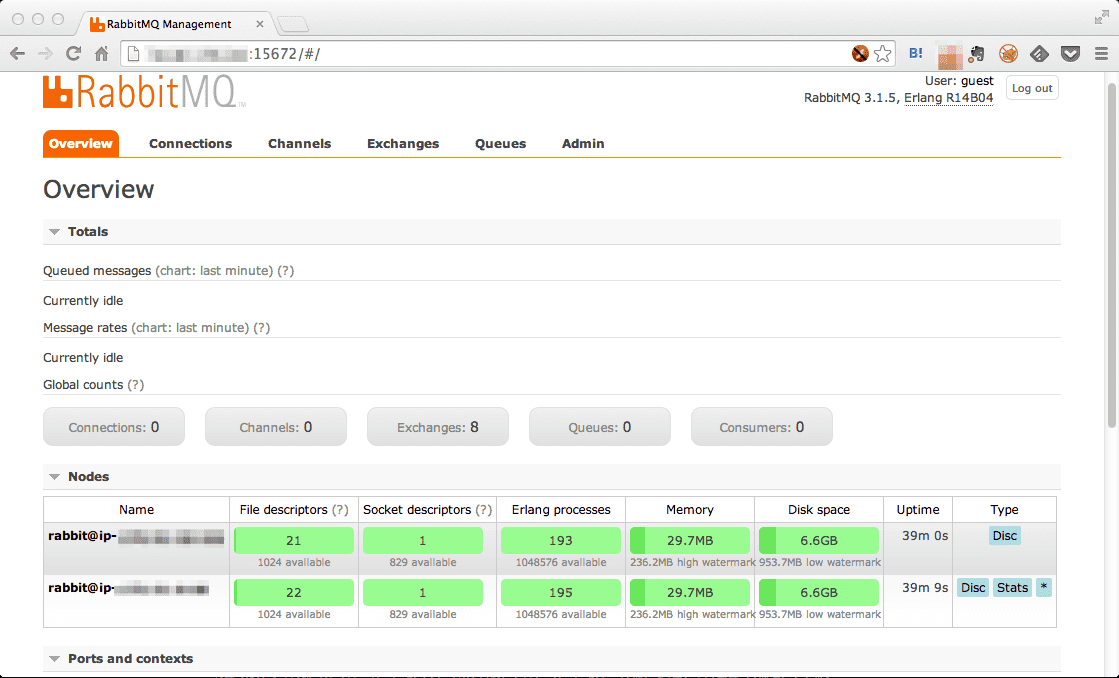Viewport: 1119px width, 678px height.
Task: Click the User: guest label
Action: click(959, 81)
